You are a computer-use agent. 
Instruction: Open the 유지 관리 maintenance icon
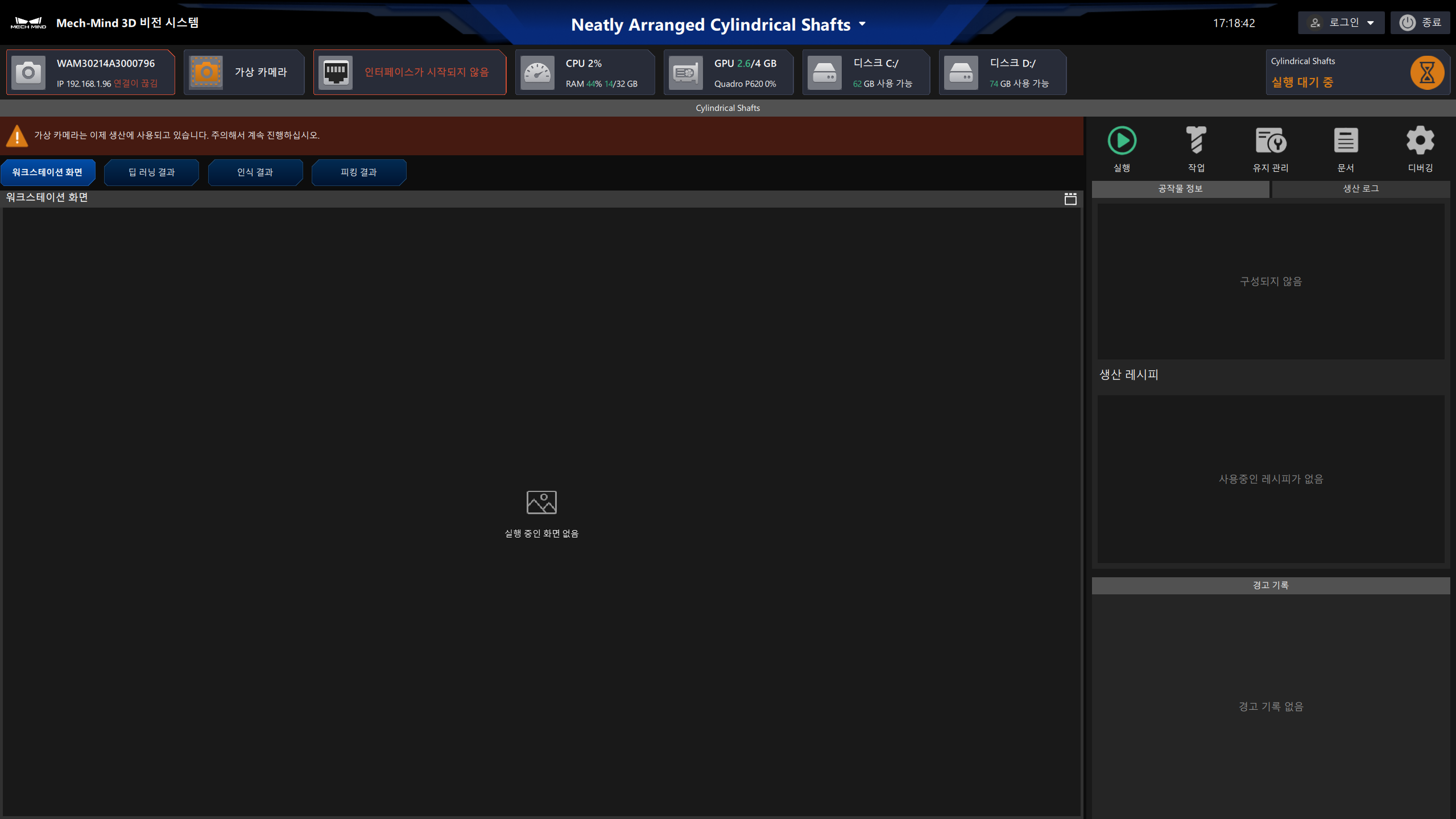coord(1271,140)
